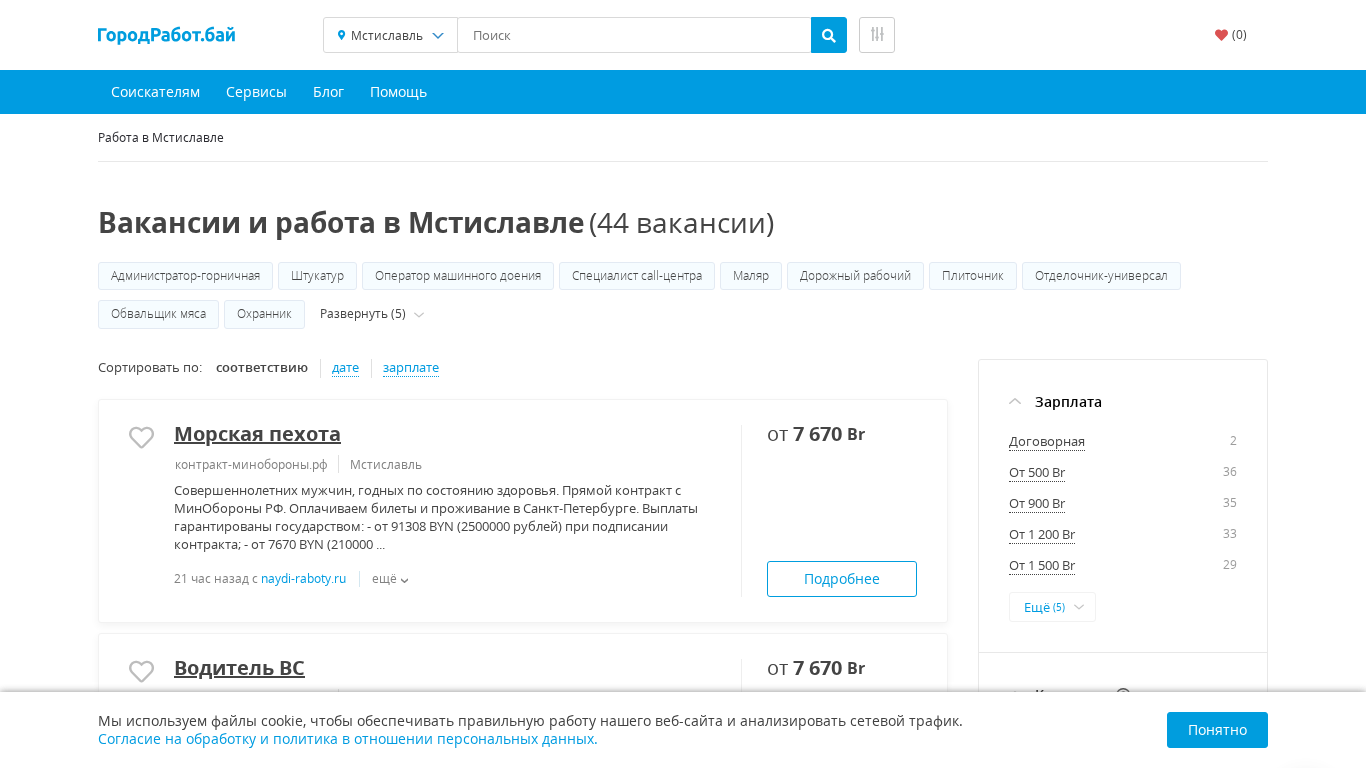Filter by Штукатур tag

[x=317, y=276]
